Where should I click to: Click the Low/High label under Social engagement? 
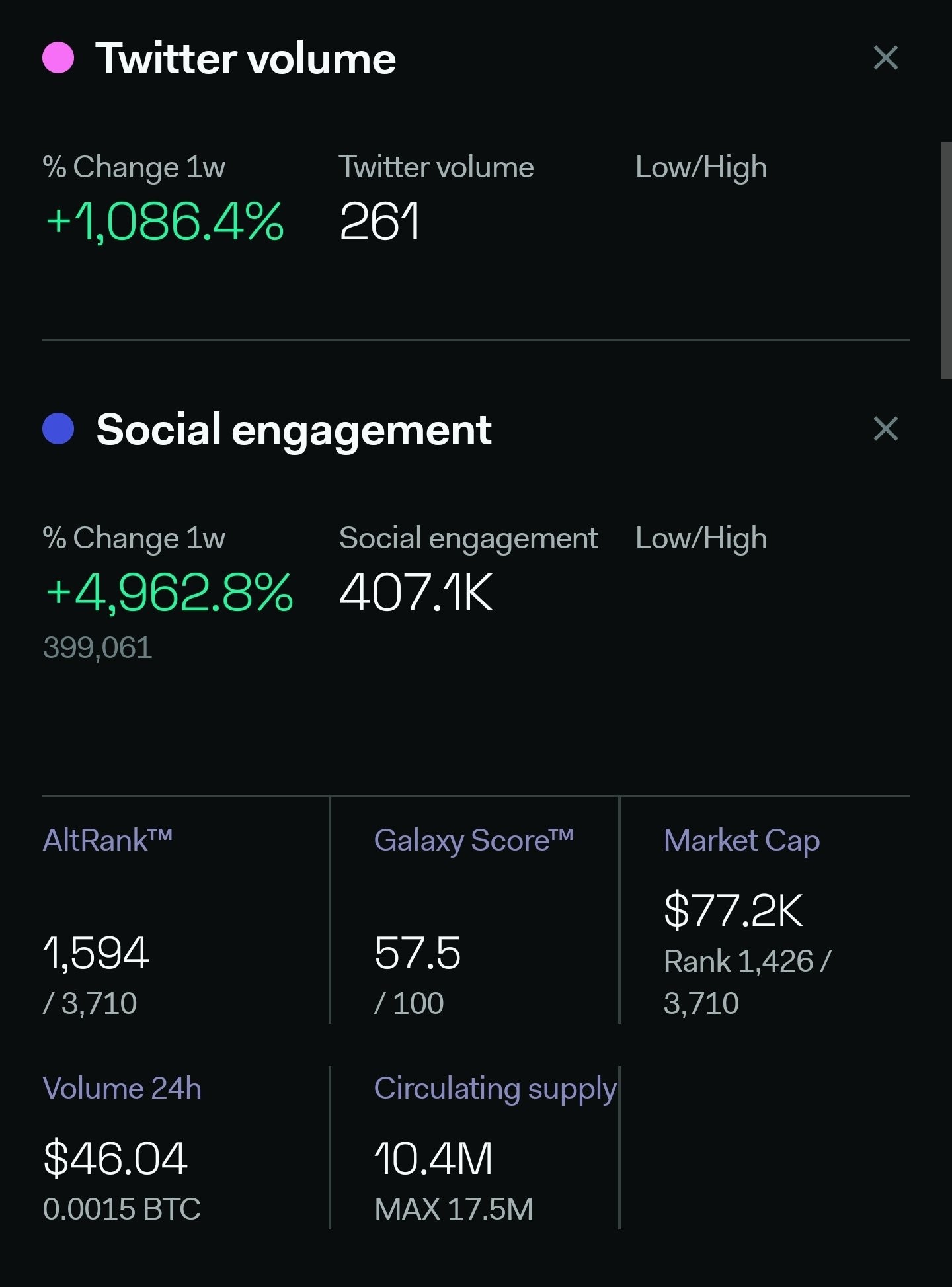701,538
